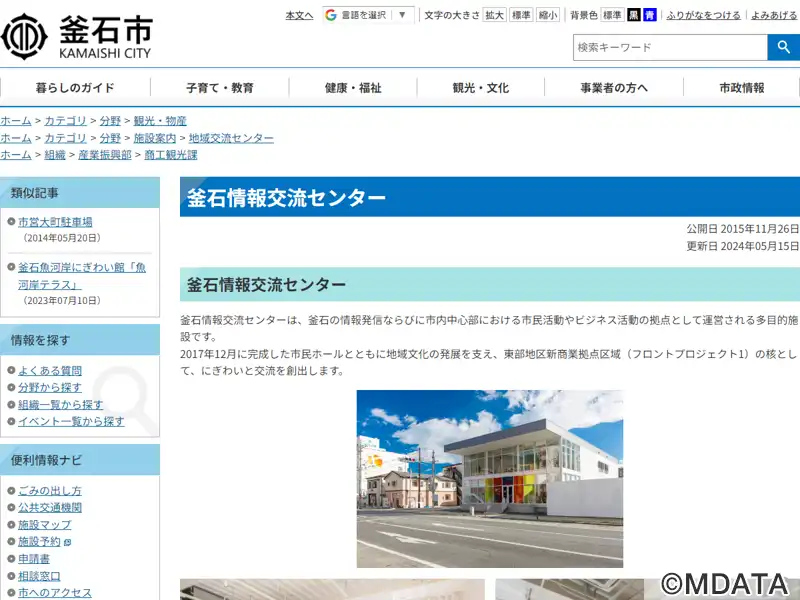Viewport: 800px width, 600px height.
Task: Open the 健康・福祉 menu
Action: 353,88
